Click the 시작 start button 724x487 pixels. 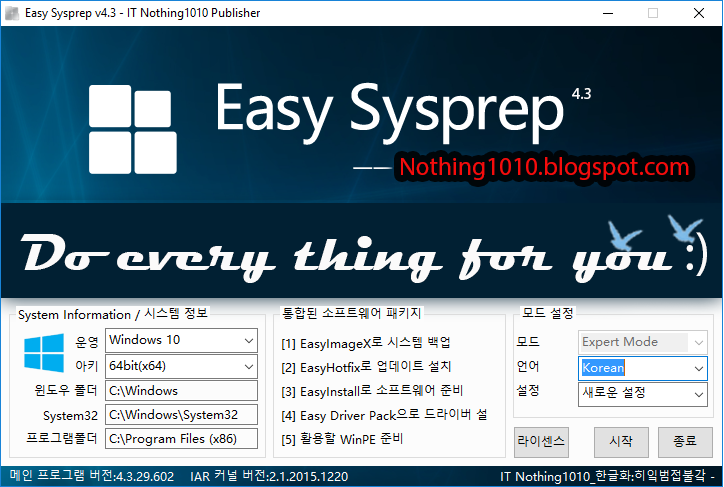pyautogui.click(x=621, y=442)
